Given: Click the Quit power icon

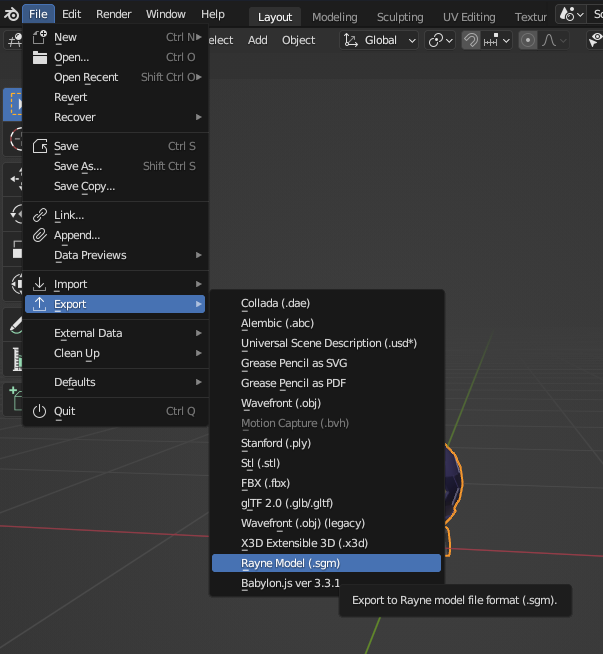Looking at the screenshot, I should (x=40, y=411).
